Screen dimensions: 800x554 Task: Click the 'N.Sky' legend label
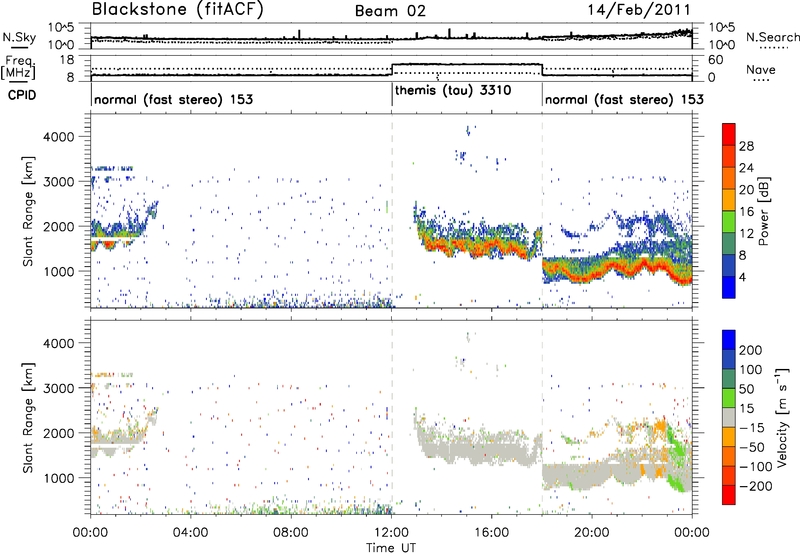(19, 37)
